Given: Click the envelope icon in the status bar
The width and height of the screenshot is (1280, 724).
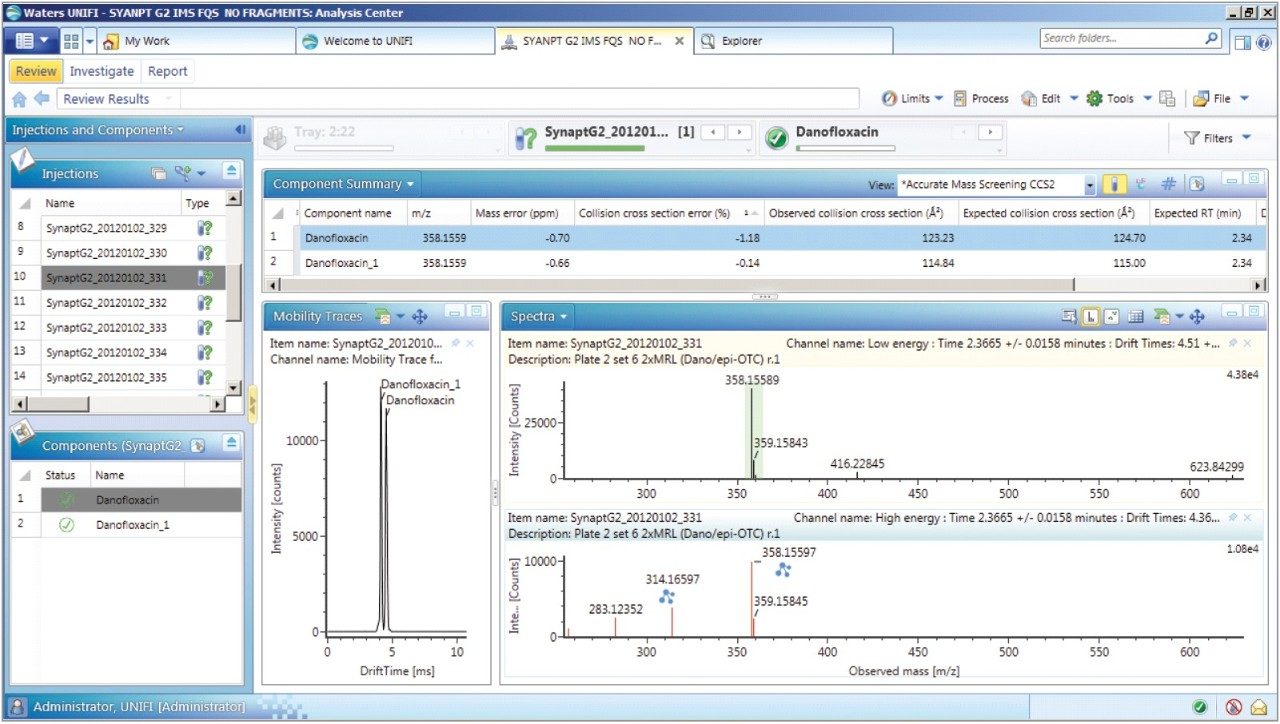Looking at the screenshot, I should point(1259,707).
